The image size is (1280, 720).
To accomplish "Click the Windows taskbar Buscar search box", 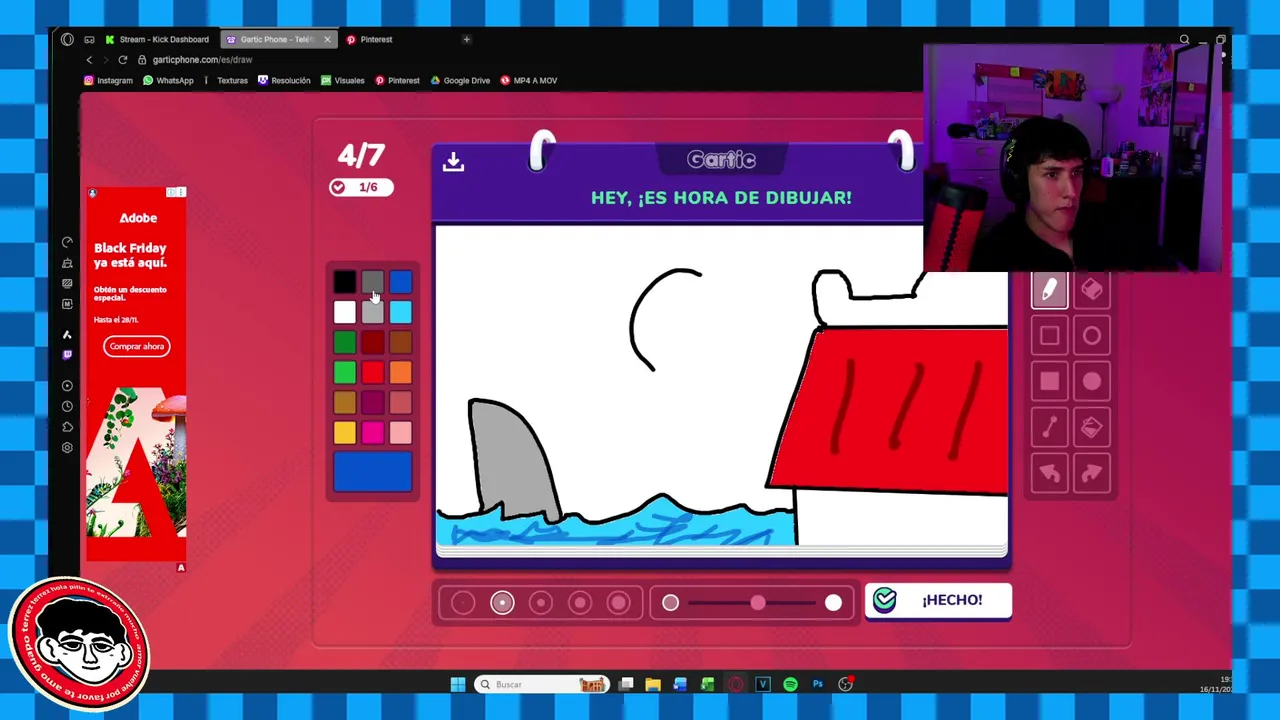I will 541,684.
